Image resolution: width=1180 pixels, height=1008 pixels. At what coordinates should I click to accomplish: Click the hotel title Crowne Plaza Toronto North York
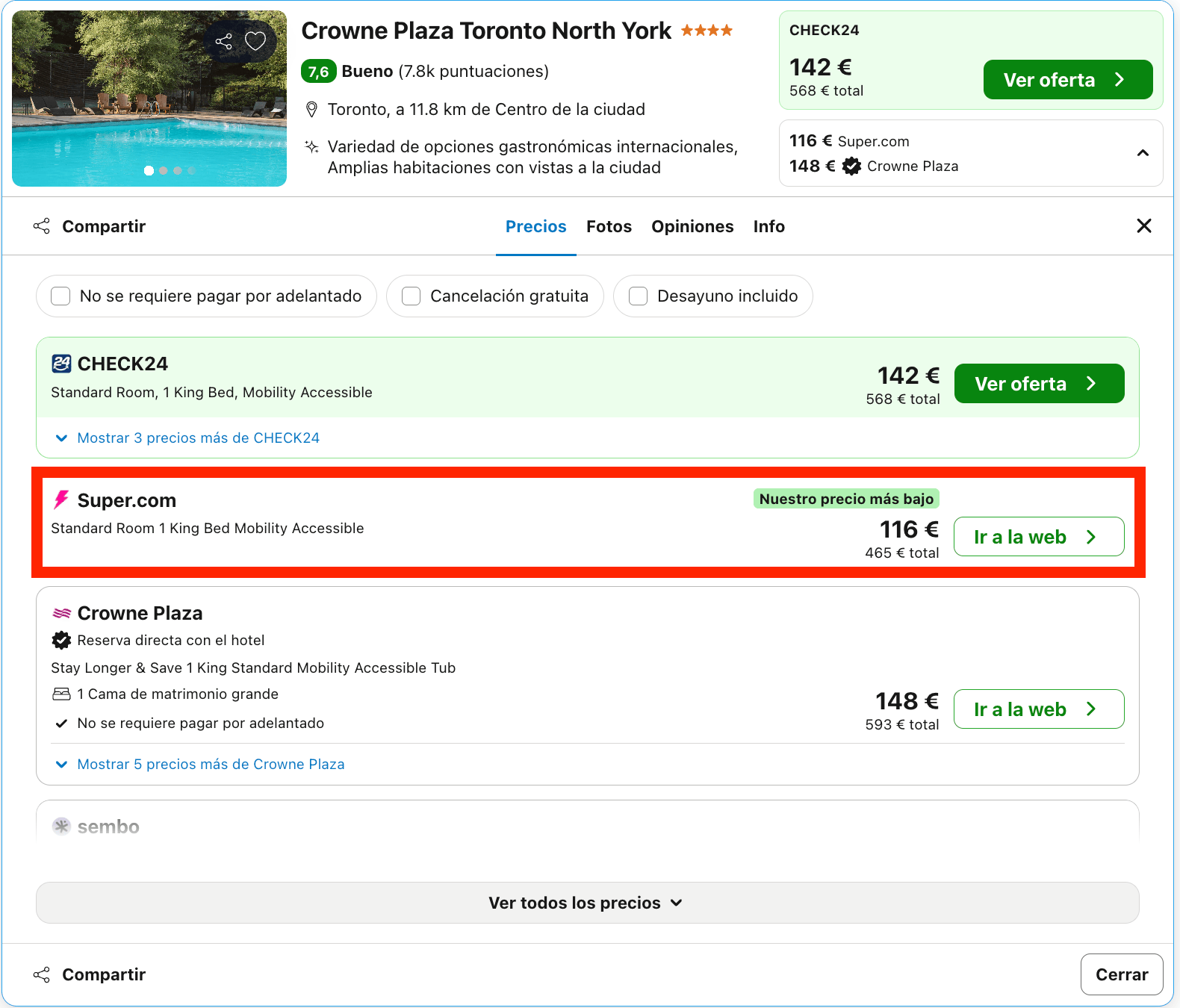pyautogui.click(x=486, y=31)
